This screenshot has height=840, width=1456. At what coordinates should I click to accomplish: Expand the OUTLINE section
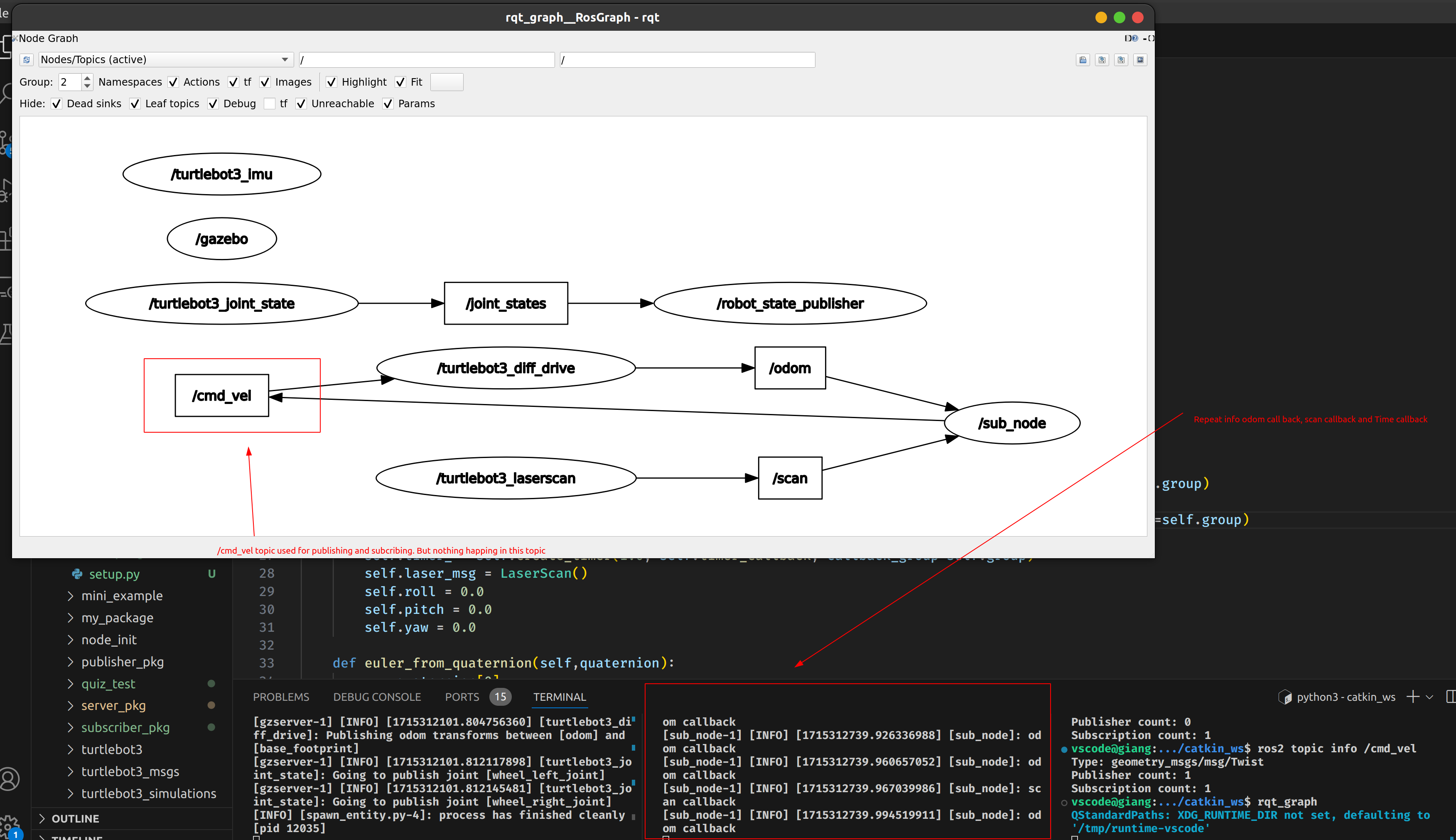point(42,818)
